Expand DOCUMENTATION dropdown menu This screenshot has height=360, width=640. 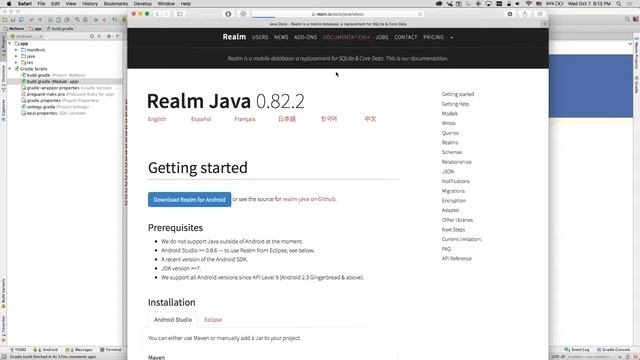point(346,37)
